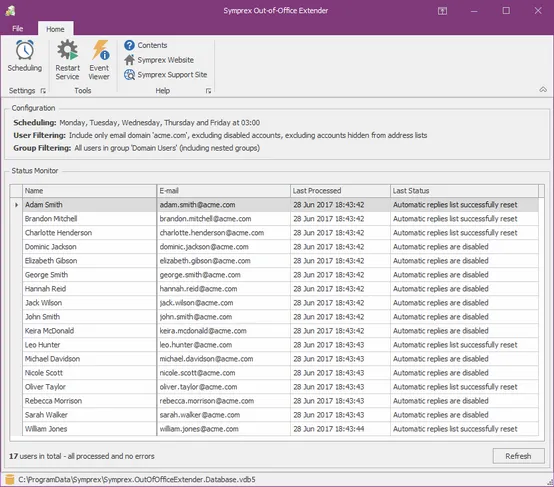Click william.jones@acme.com email cell

tap(223, 429)
